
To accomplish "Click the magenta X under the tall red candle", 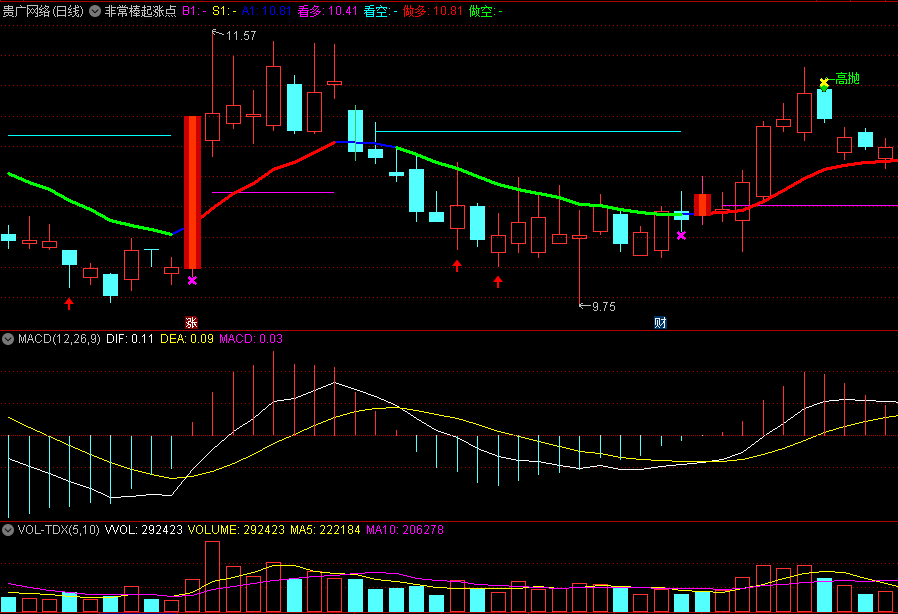I will (x=192, y=280).
